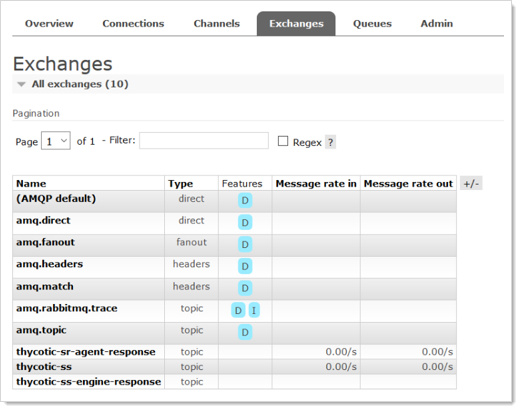The image size is (520, 410).
Task: Open the amq.headers exchange link
Action: (50, 264)
